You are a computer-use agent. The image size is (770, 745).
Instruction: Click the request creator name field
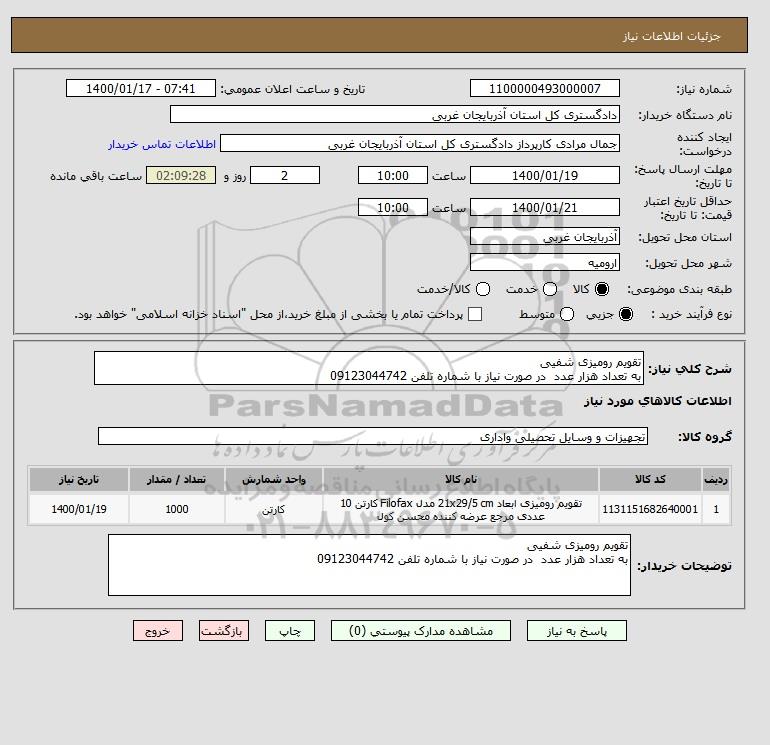pos(420,144)
